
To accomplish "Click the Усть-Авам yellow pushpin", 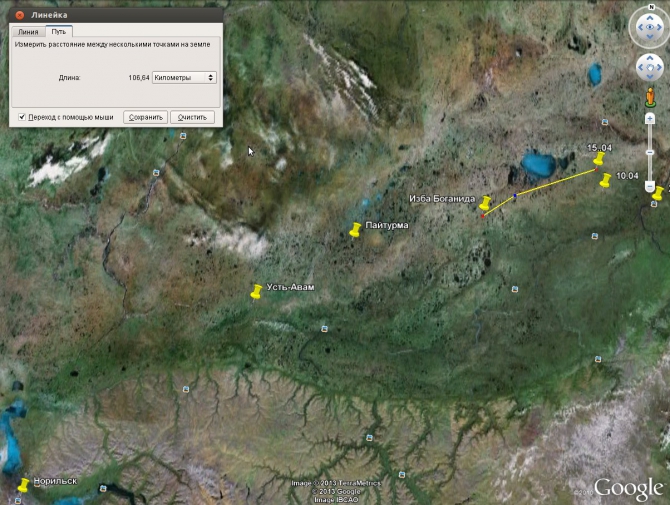I will pos(256,292).
